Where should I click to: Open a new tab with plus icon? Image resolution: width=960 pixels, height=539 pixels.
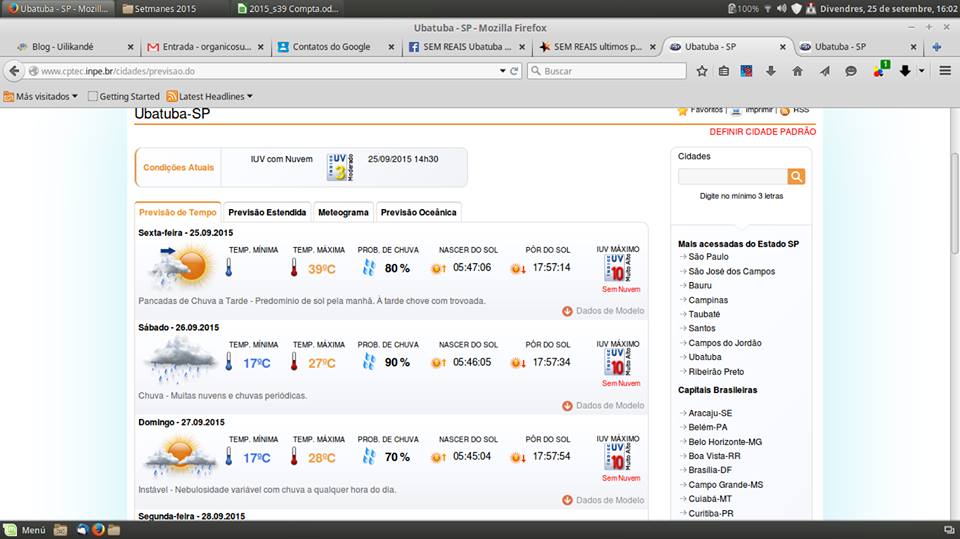coord(937,47)
